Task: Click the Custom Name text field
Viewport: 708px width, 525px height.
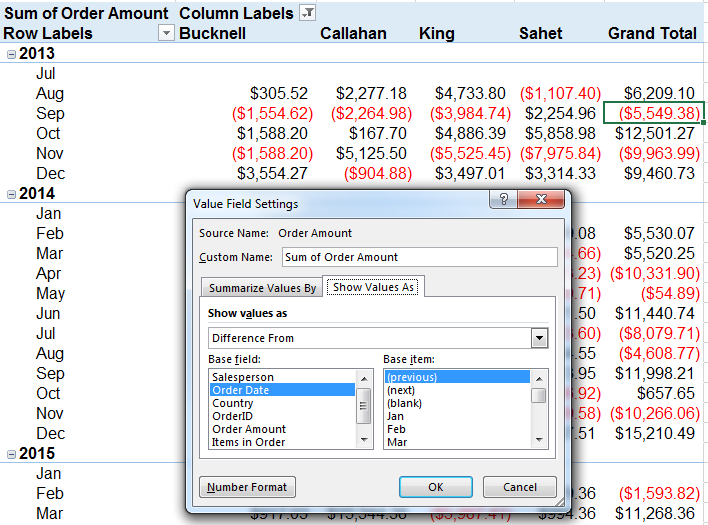Action: coord(419,257)
